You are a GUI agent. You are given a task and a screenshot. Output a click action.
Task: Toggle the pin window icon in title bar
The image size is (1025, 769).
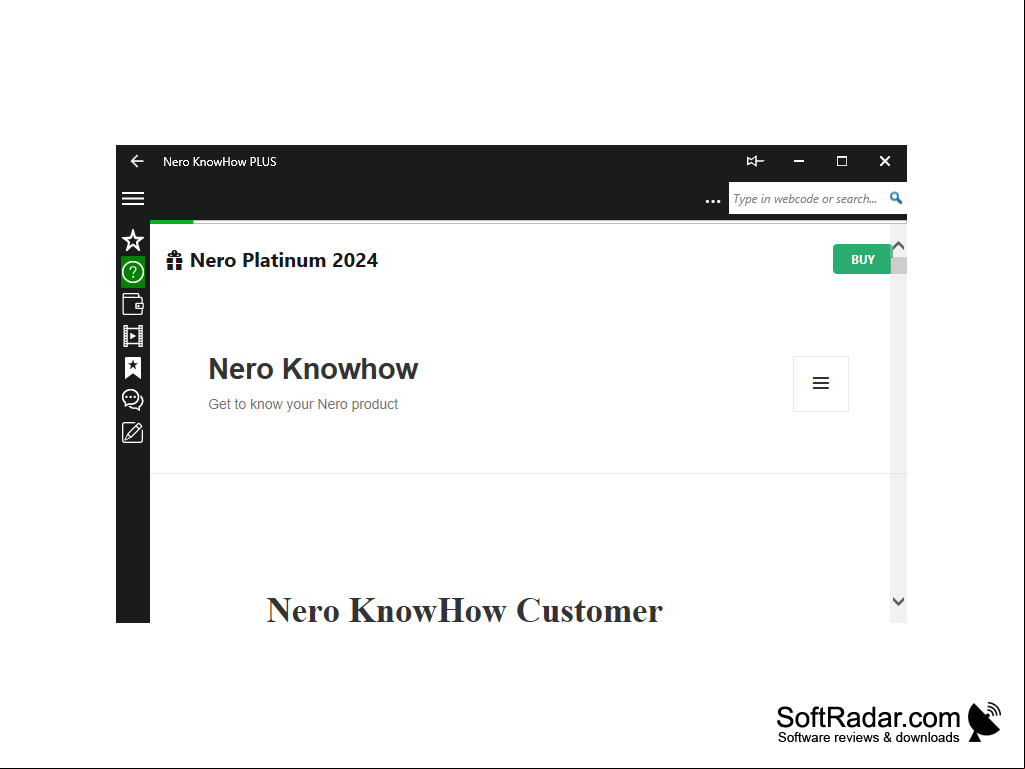(x=755, y=161)
